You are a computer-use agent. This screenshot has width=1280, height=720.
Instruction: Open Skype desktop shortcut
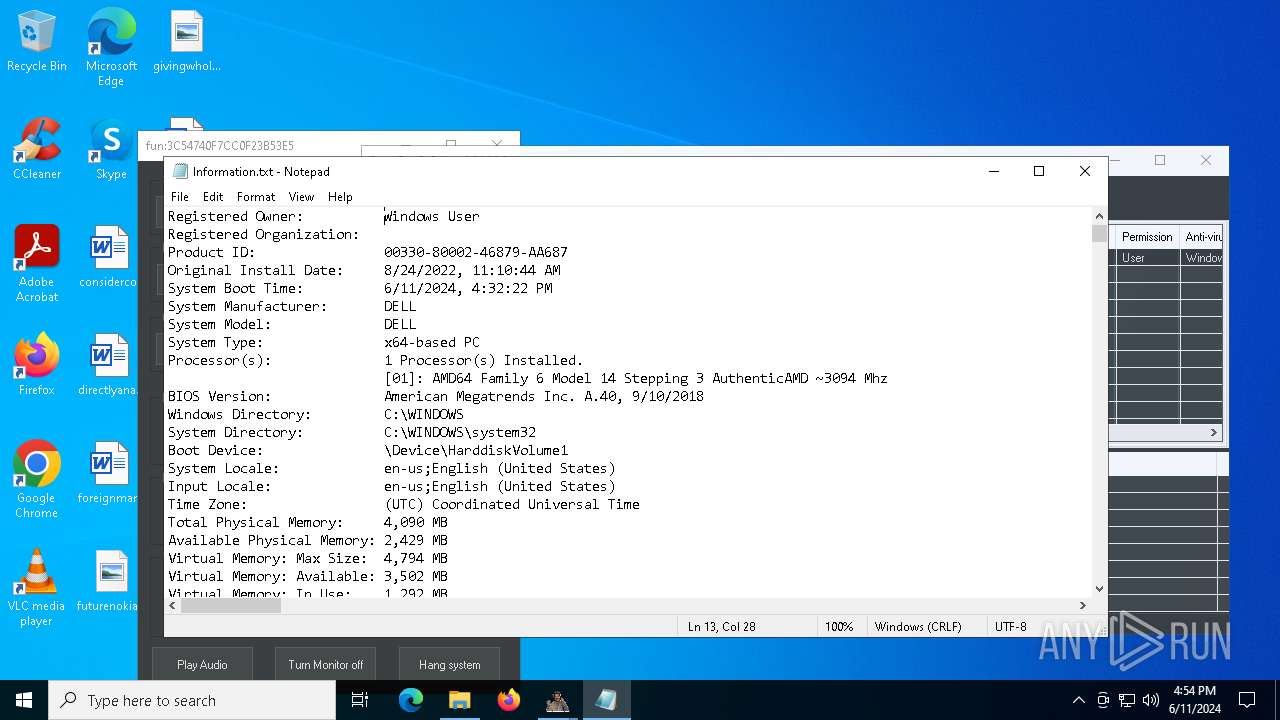point(111,150)
